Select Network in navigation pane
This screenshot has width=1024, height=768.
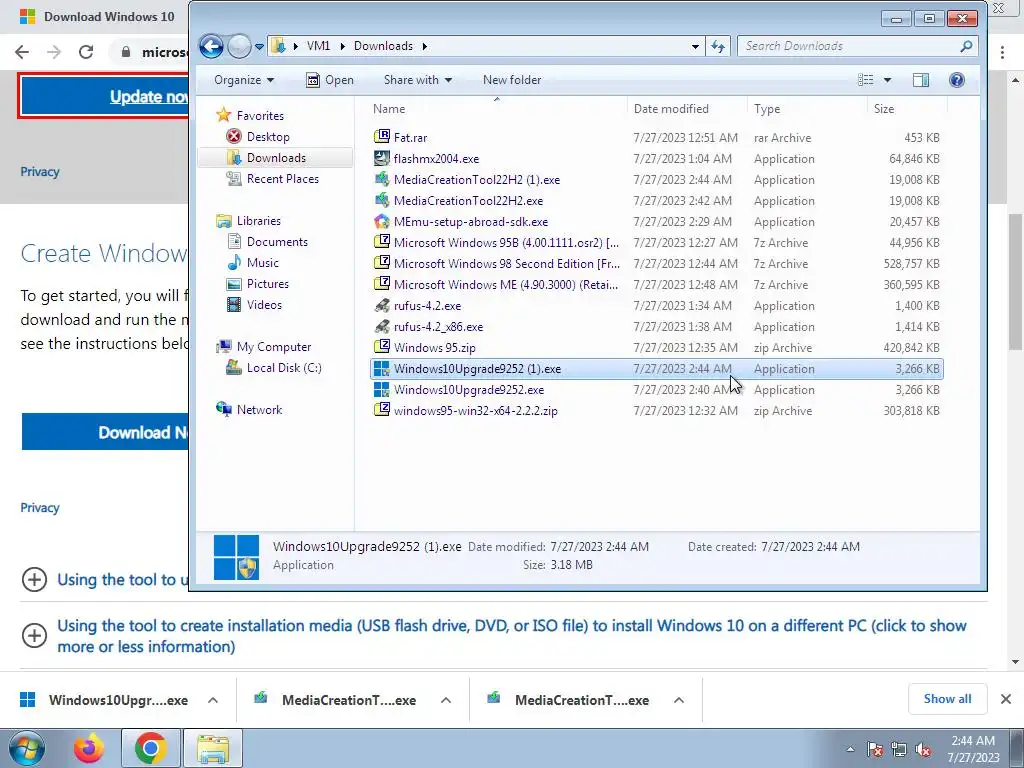(259, 409)
